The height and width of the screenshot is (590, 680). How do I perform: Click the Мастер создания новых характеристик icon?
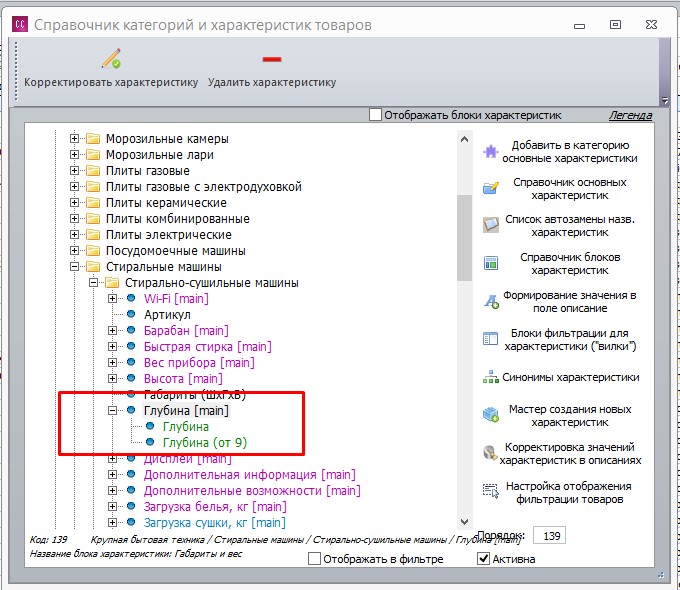click(490, 415)
